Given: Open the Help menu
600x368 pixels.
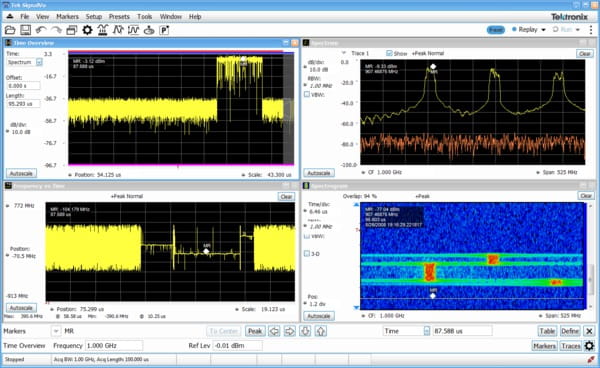Looking at the screenshot, I should point(195,16).
